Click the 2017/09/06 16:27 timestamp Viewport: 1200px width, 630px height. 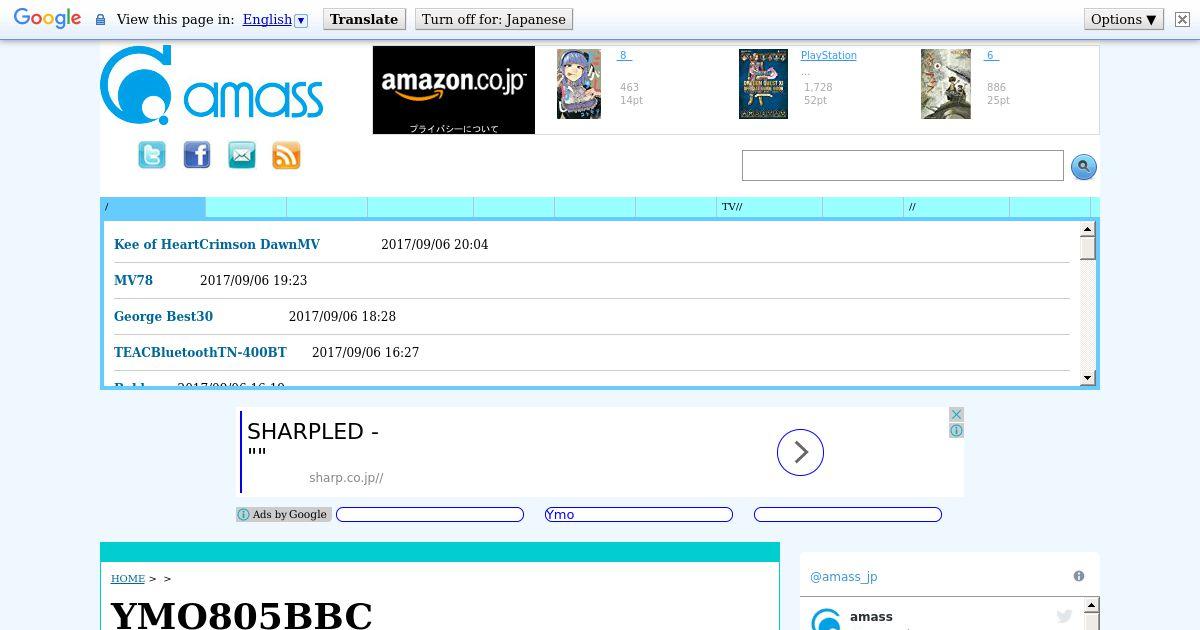pos(365,352)
